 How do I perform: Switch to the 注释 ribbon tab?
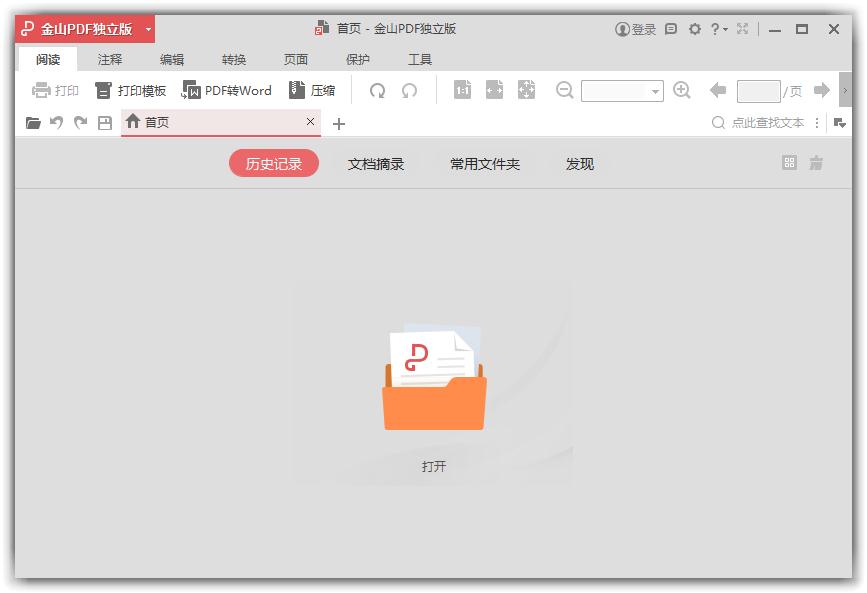[x=110, y=59]
